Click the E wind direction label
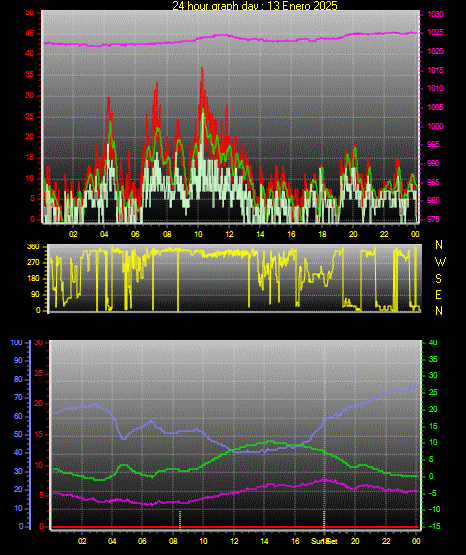466x555 pixels. (x=438, y=295)
